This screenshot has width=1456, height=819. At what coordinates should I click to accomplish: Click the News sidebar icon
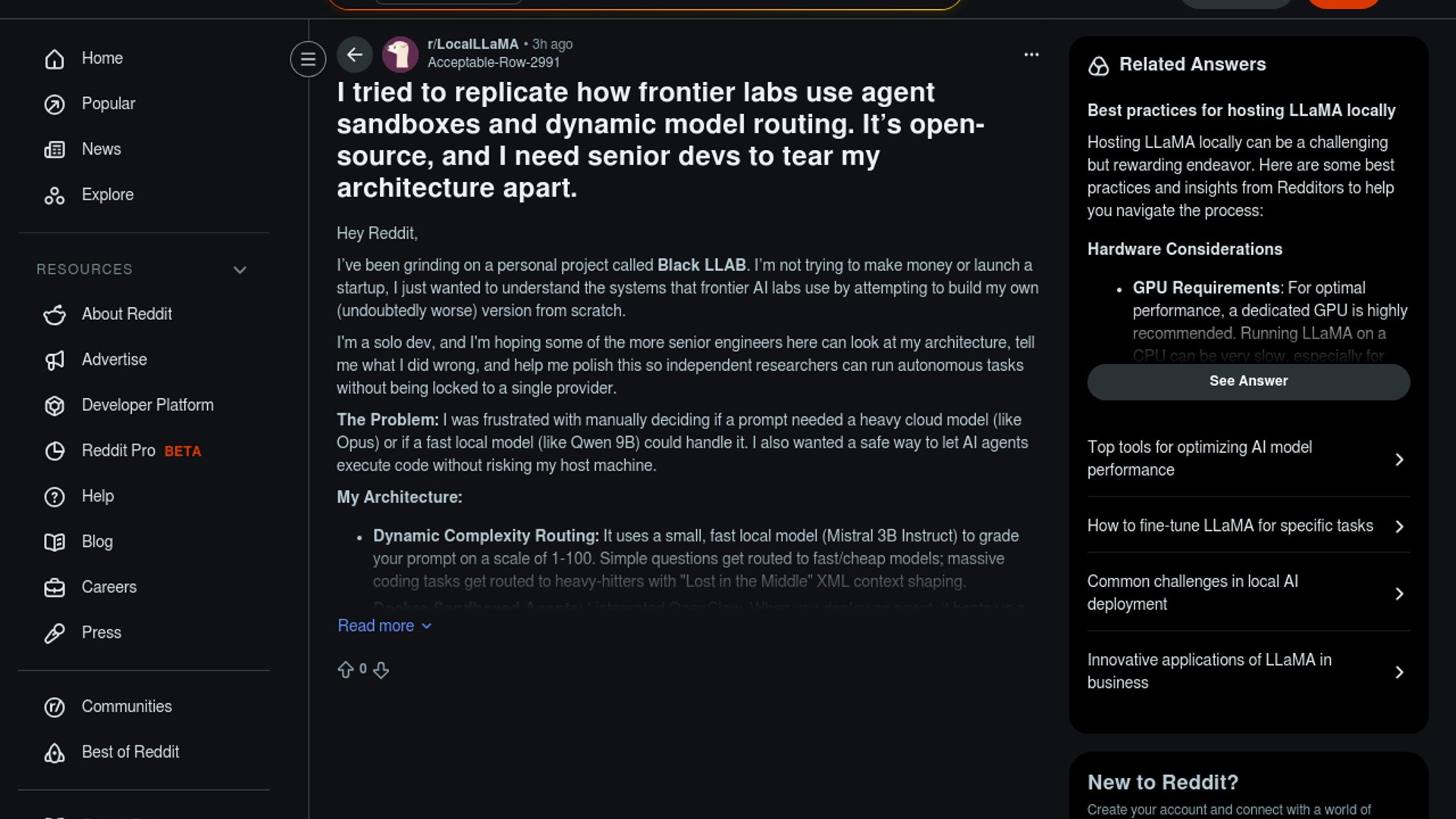(x=55, y=149)
